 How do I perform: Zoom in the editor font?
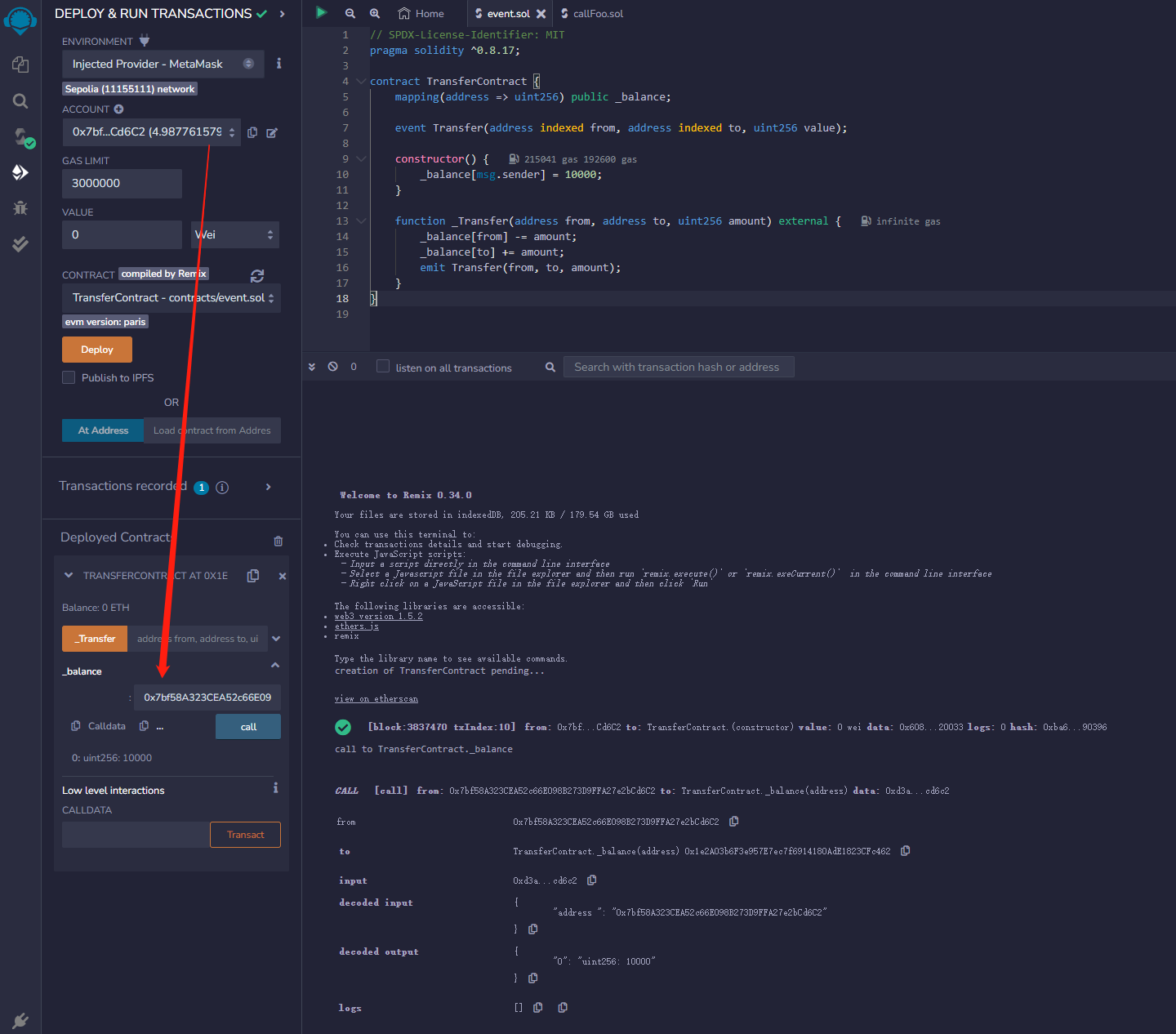[375, 13]
